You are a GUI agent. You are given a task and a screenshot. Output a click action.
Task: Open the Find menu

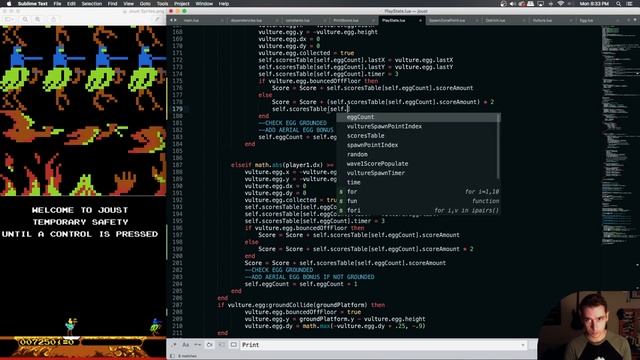pyautogui.click(x=113, y=4)
